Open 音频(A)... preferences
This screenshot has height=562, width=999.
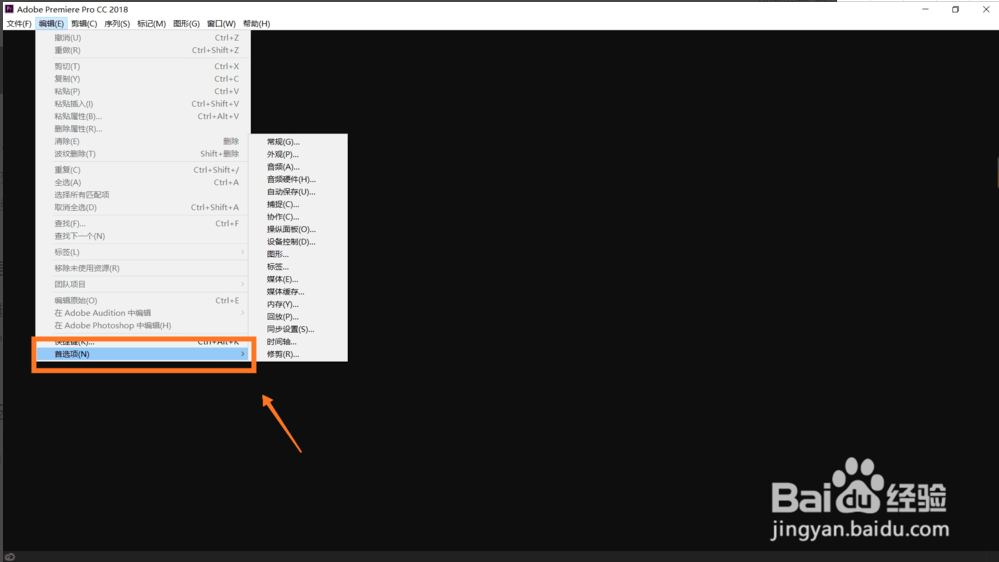[x=298, y=167]
